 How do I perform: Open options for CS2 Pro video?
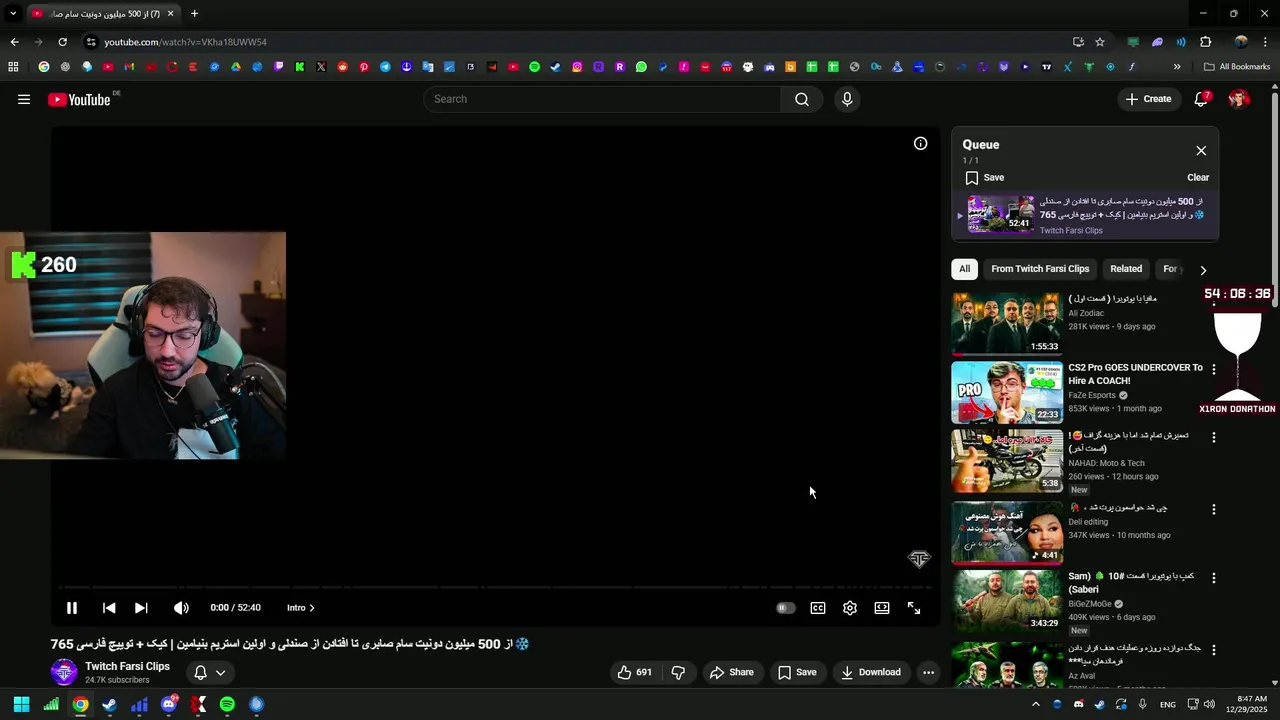(1214, 369)
